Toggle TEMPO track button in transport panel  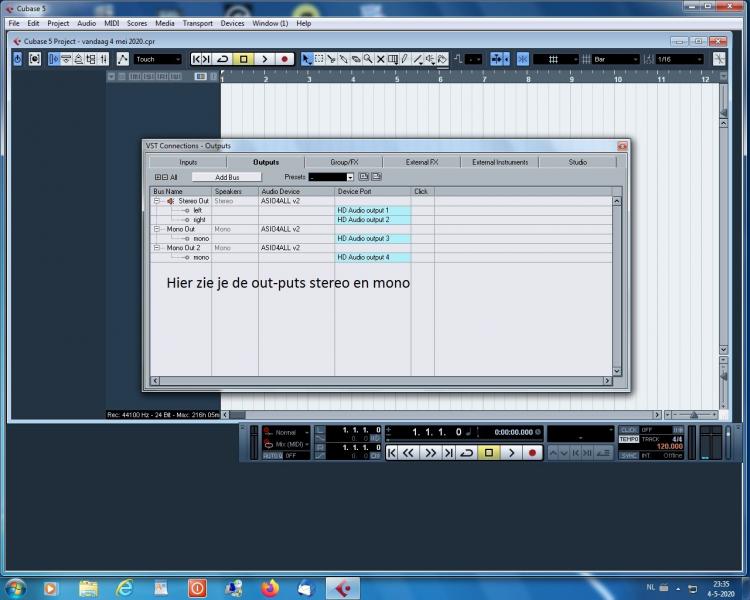click(x=629, y=439)
